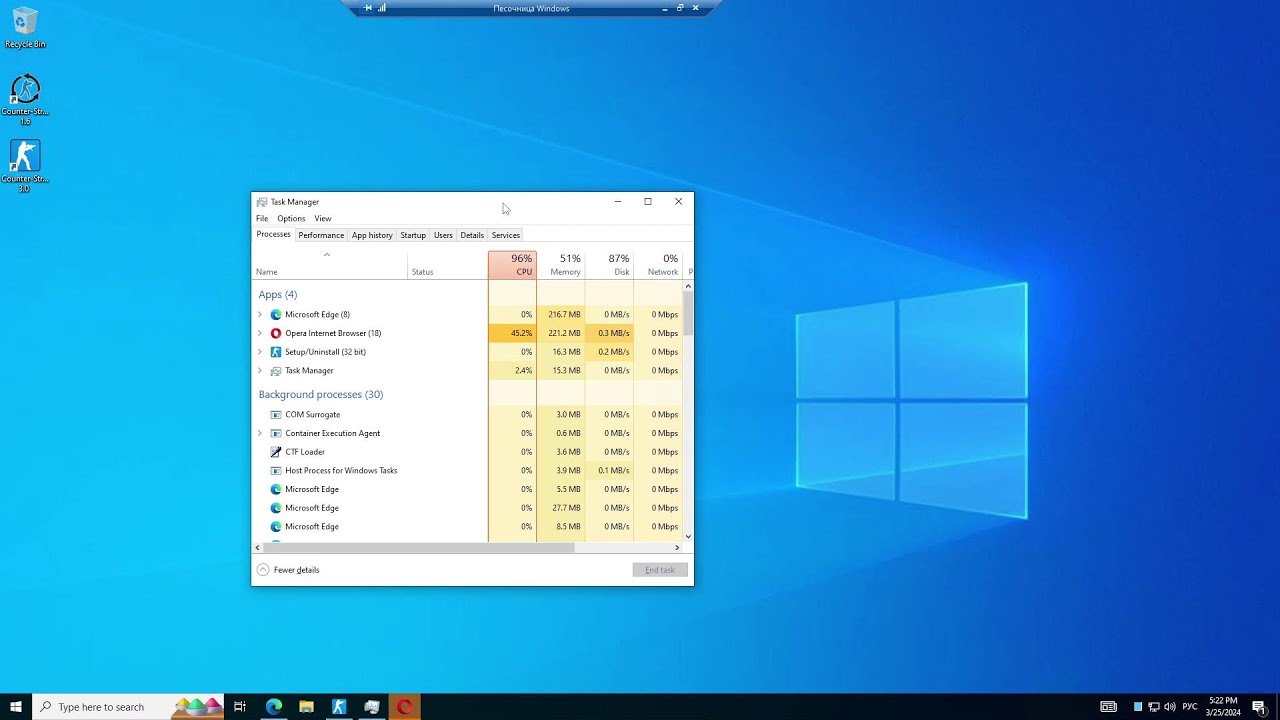The height and width of the screenshot is (720, 1280).
Task: Select the Background processes (30) heading
Action: click(320, 394)
